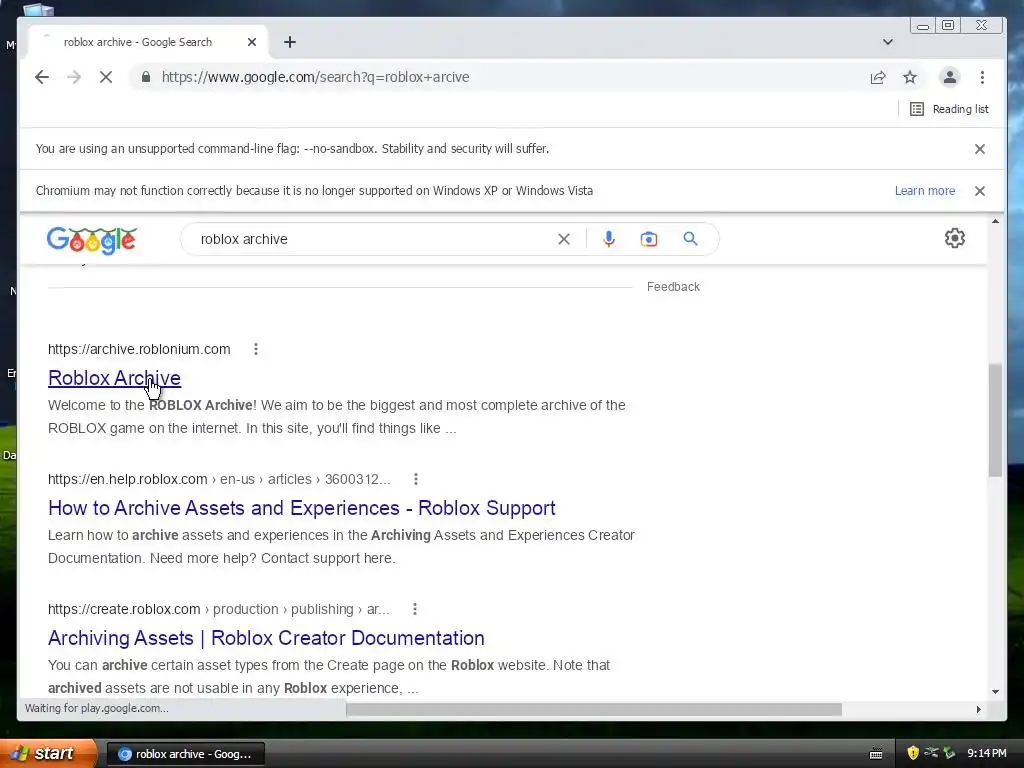The image size is (1024, 768).
Task: Select the roblox archive taskbar button
Action: coord(185,754)
